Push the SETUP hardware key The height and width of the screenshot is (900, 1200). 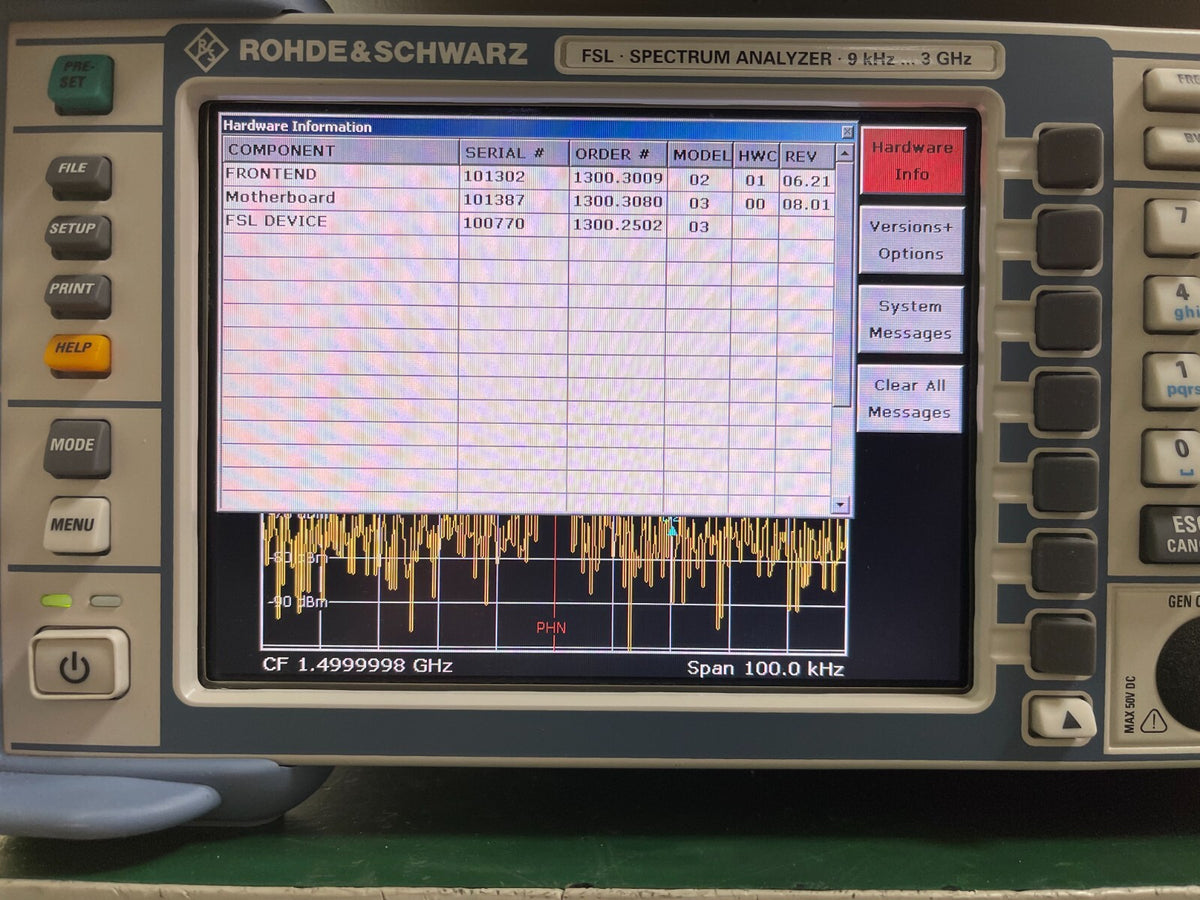pyautogui.click(x=77, y=236)
